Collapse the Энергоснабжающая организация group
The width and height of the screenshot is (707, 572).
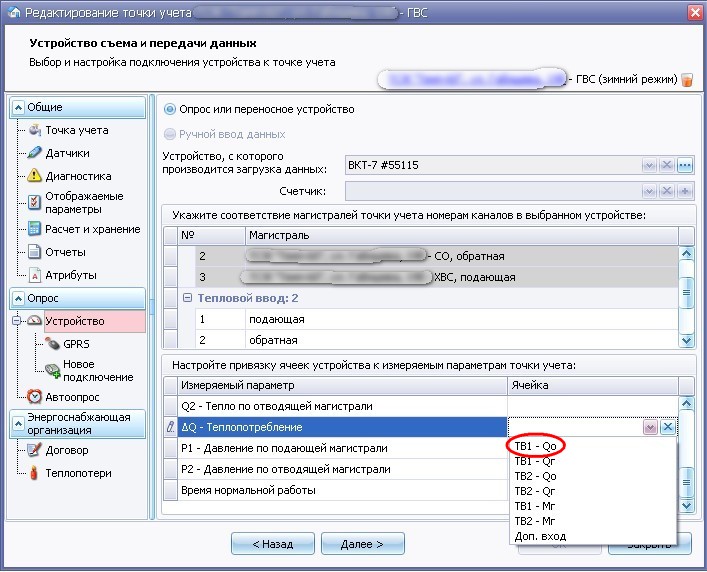pyautogui.click(x=18, y=424)
